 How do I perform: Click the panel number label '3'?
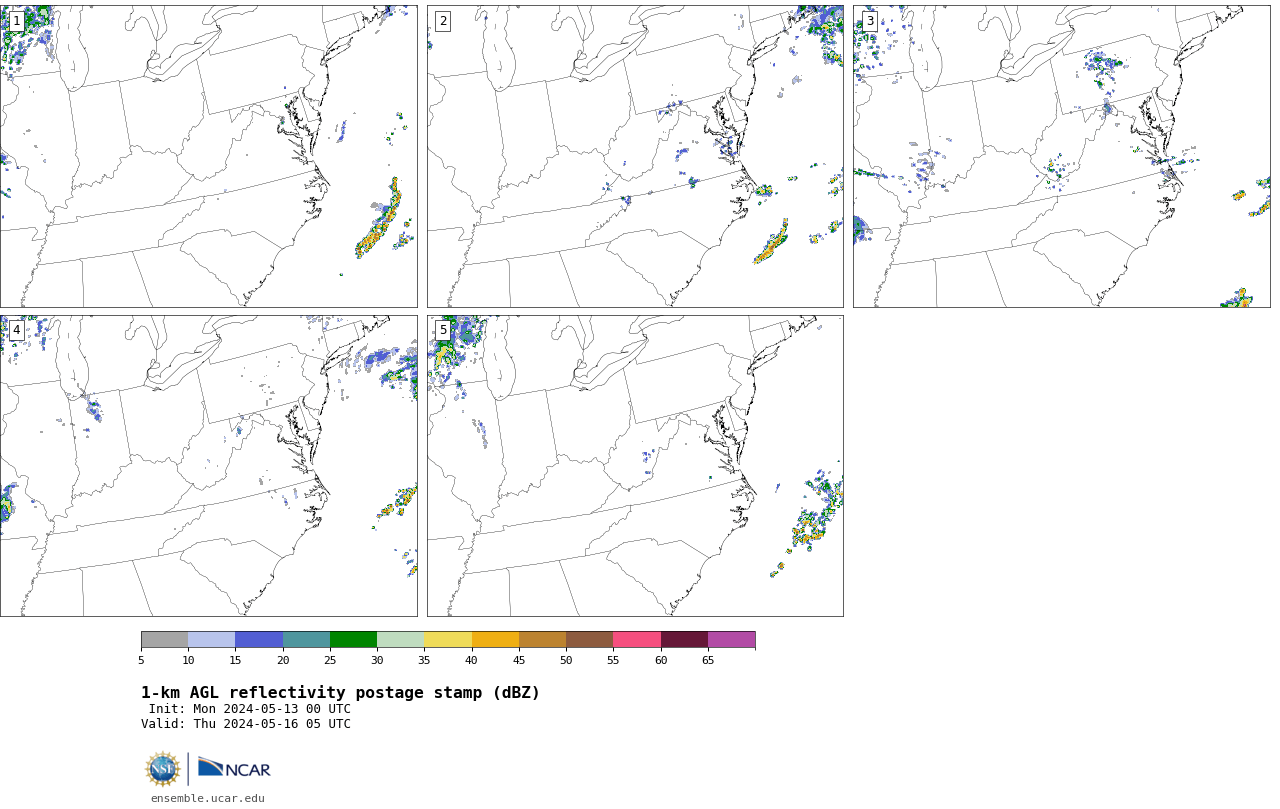(869, 21)
